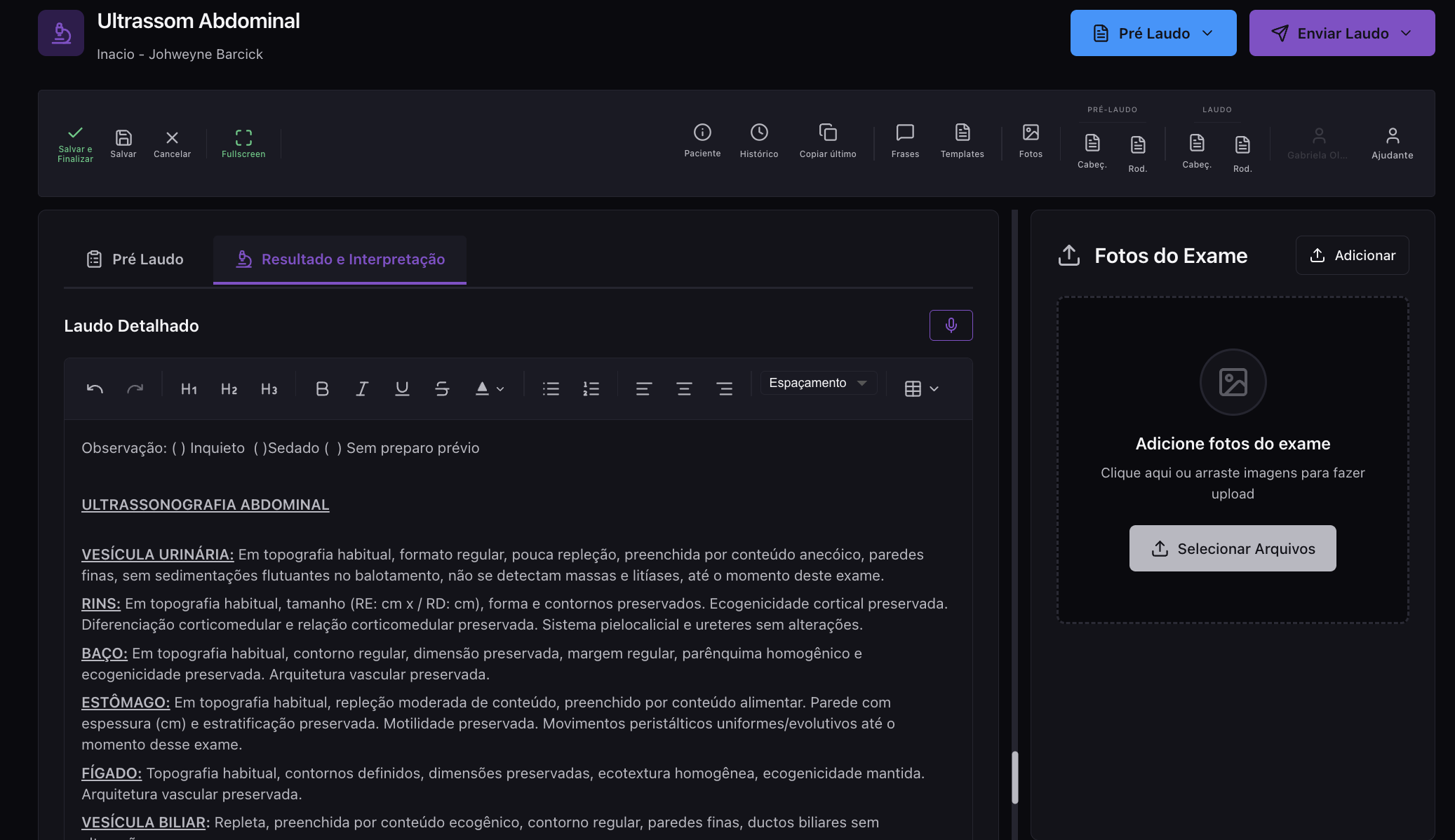Click the vertical scrollbar of the editor
This screenshot has height=840, width=1455.
[x=1014, y=777]
